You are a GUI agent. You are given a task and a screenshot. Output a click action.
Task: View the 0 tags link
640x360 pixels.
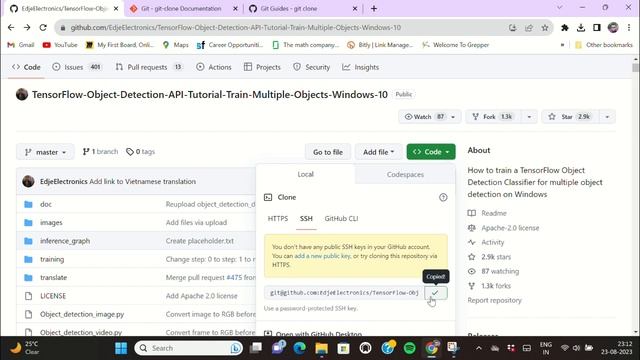(140, 152)
